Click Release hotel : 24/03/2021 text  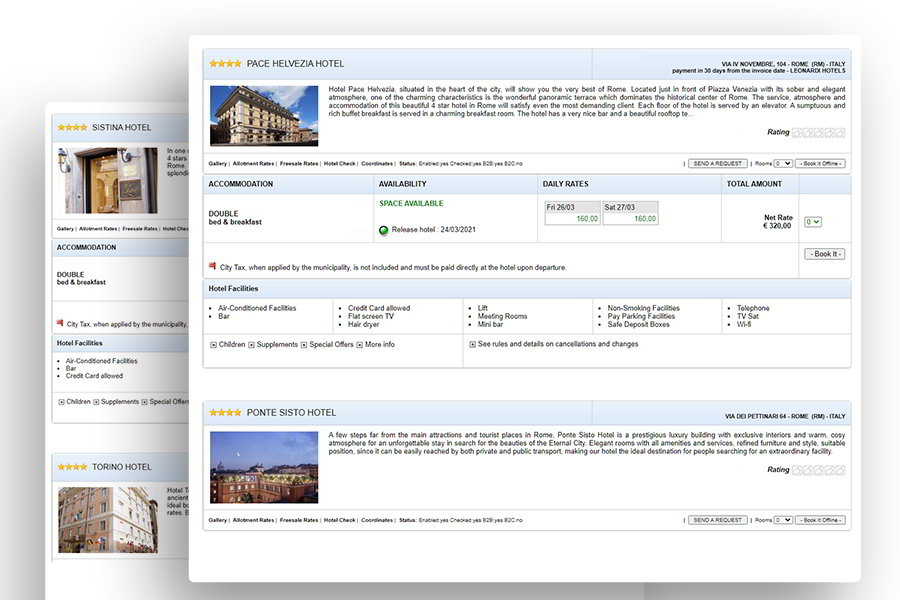[433, 230]
